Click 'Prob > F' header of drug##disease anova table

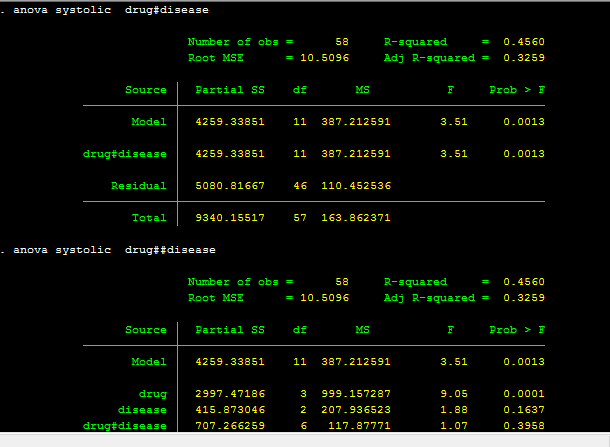[x=517, y=330]
